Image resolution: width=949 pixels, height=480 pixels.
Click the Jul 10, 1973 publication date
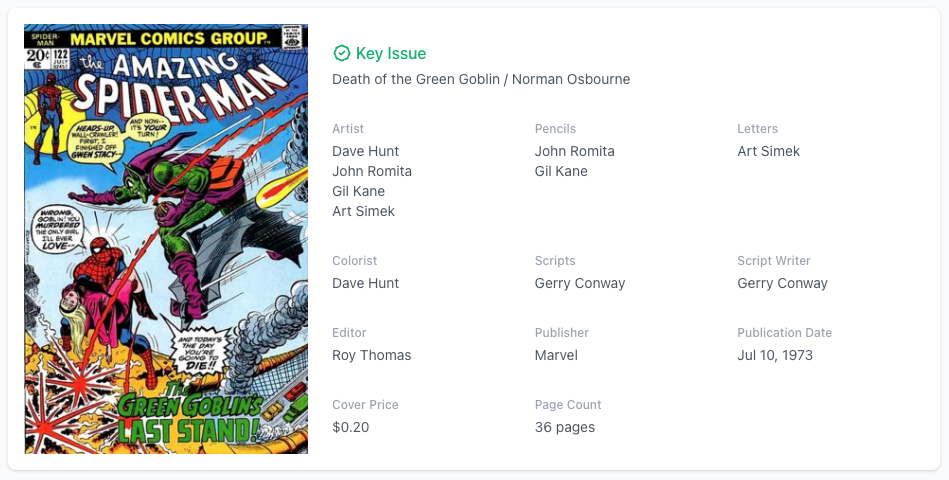775,355
